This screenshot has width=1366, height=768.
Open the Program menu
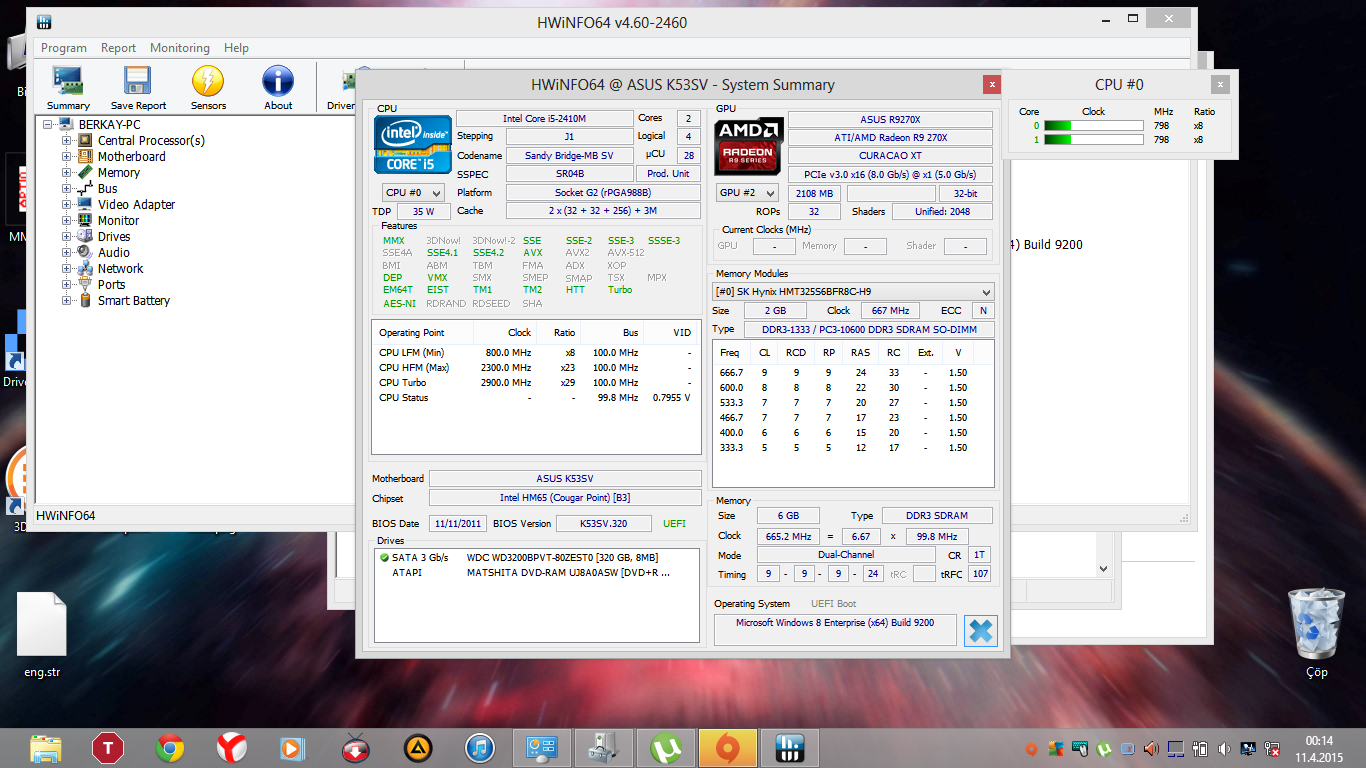[64, 48]
